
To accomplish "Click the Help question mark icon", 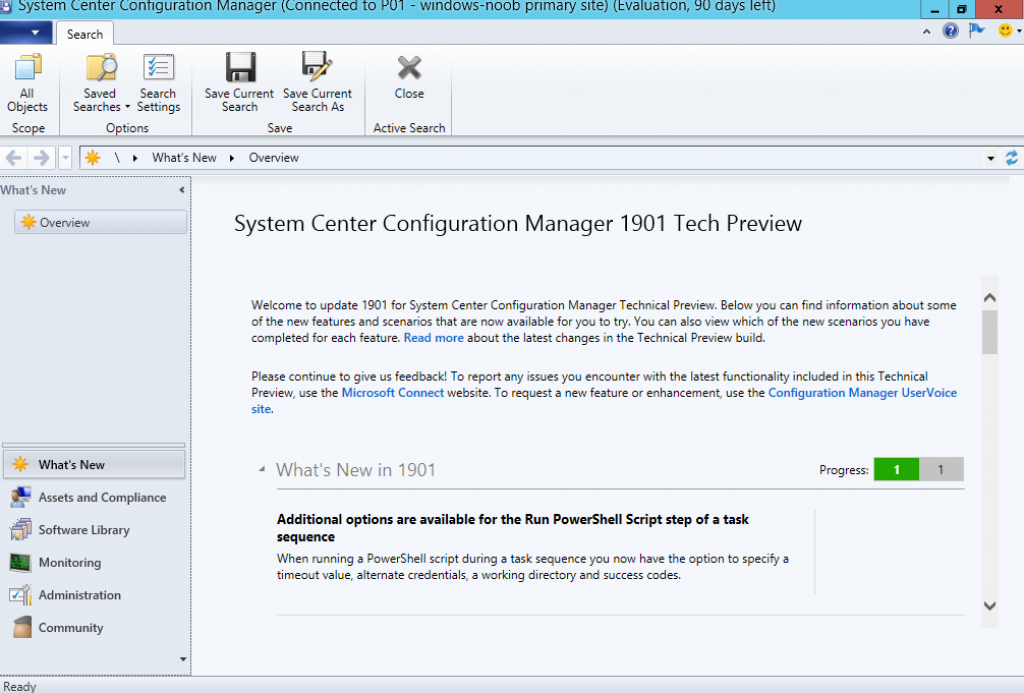I will [x=950, y=31].
